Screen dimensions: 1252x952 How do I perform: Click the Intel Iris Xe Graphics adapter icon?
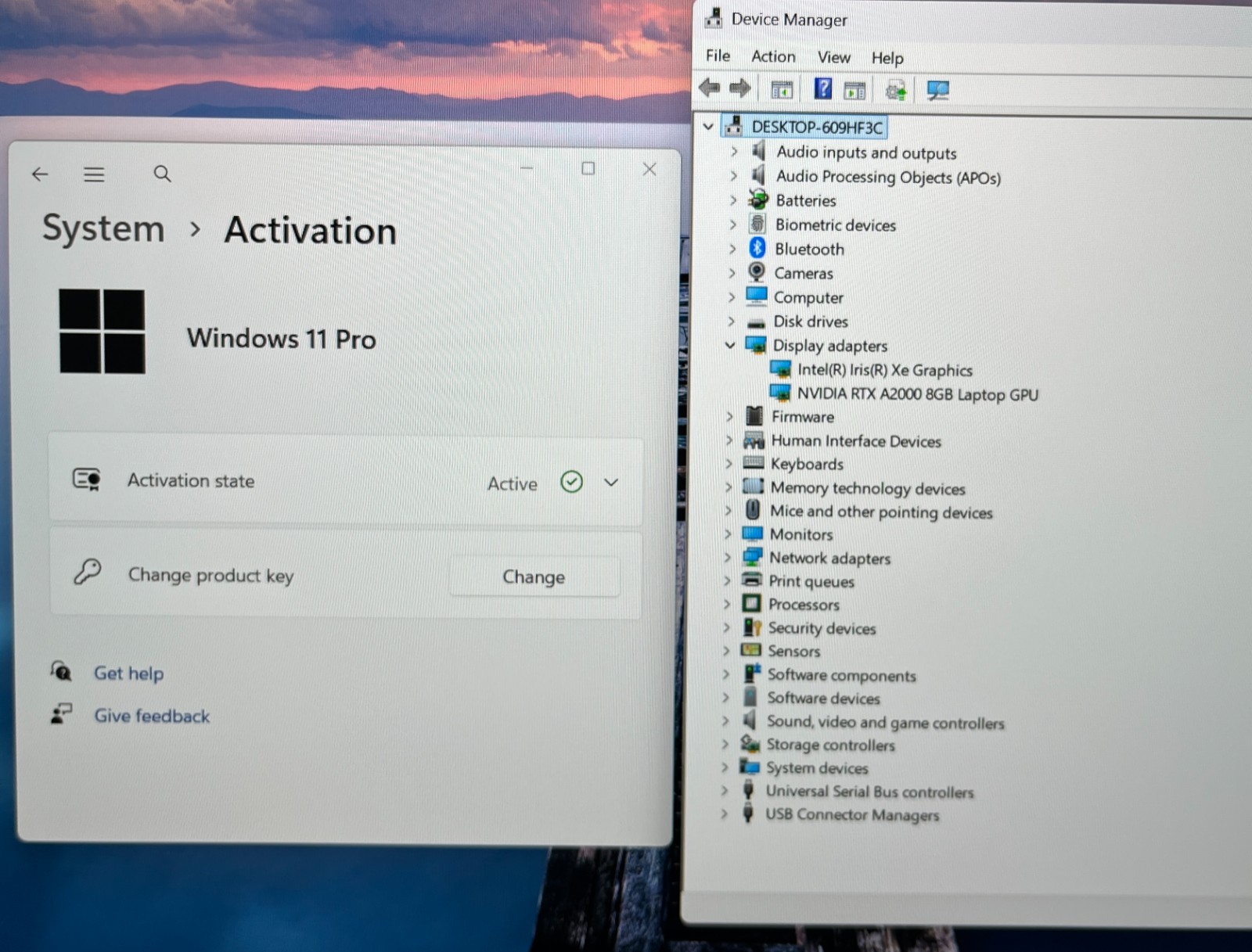pos(780,368)
